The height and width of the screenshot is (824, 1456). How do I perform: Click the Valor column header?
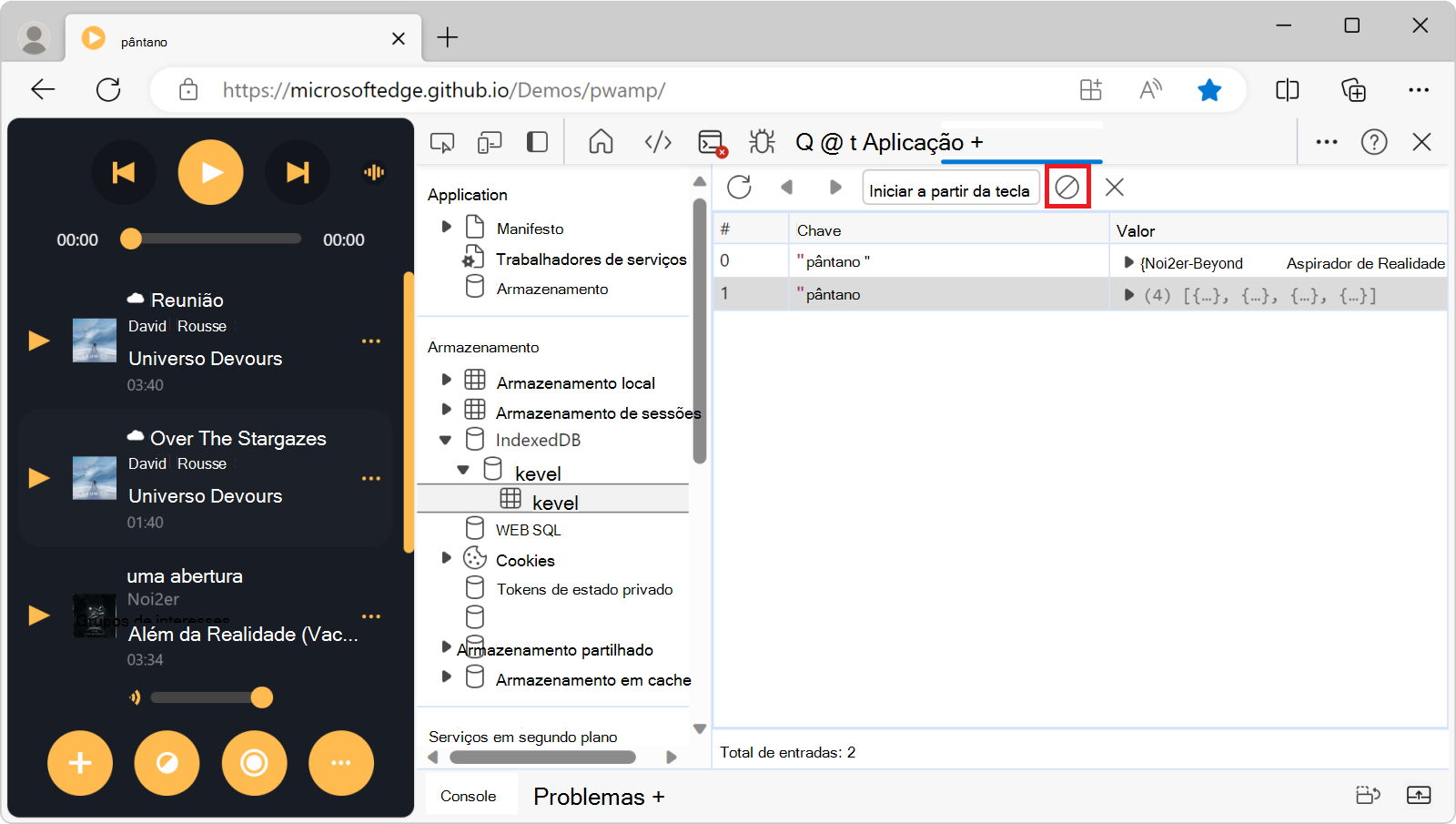[1279, 230]
